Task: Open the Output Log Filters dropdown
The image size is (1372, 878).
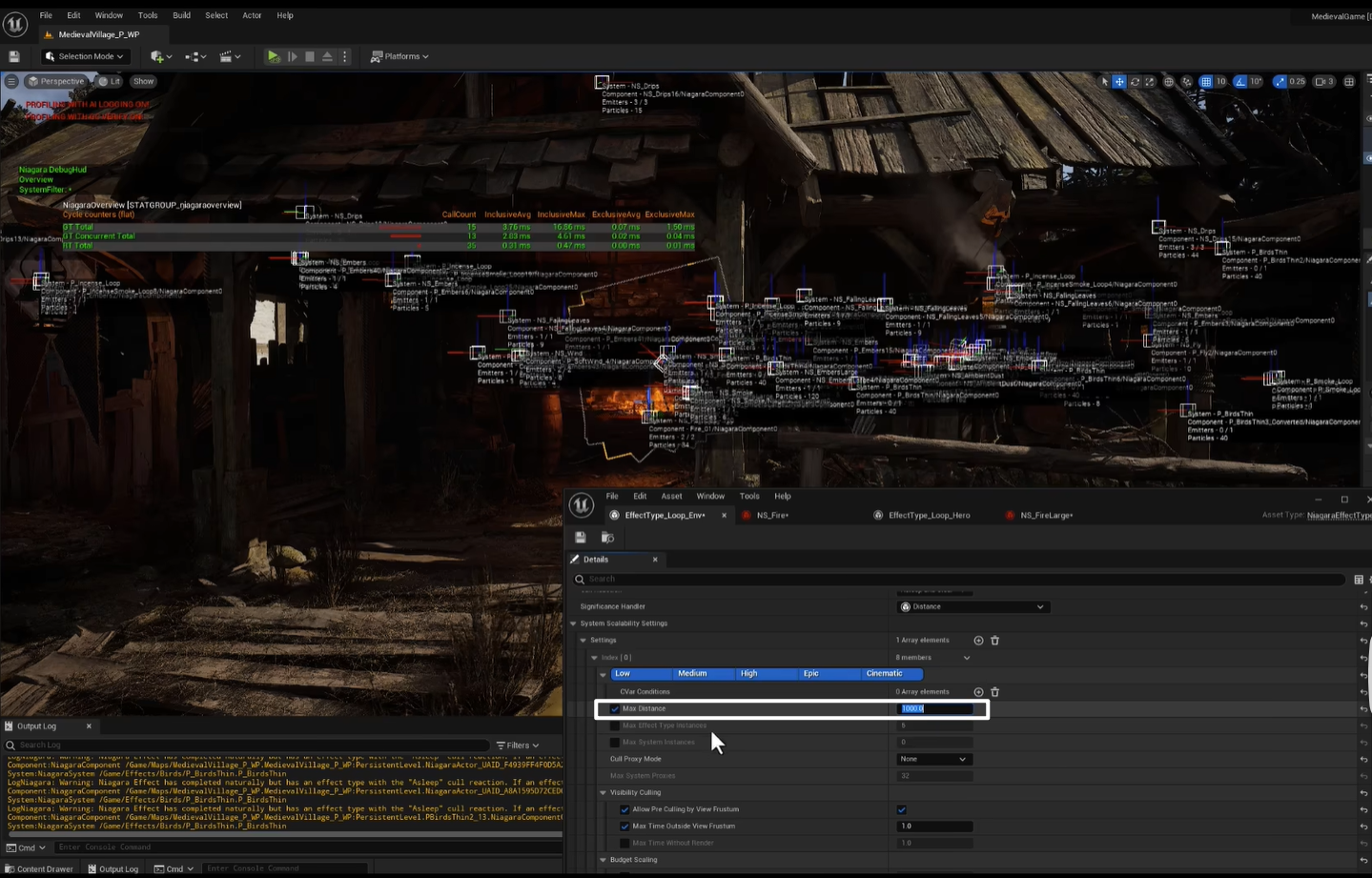Action: (518, 745)
